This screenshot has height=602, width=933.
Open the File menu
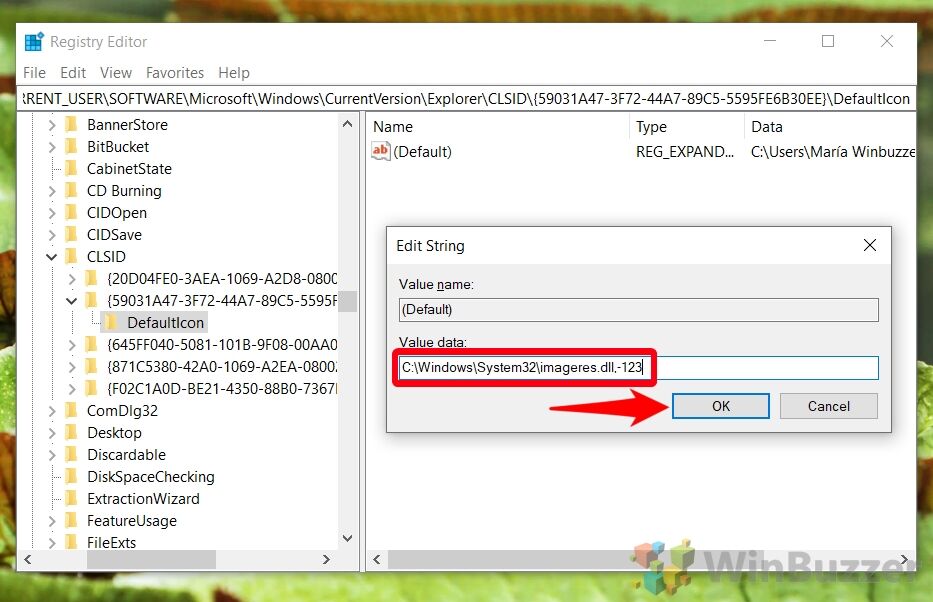coord(35,73)
